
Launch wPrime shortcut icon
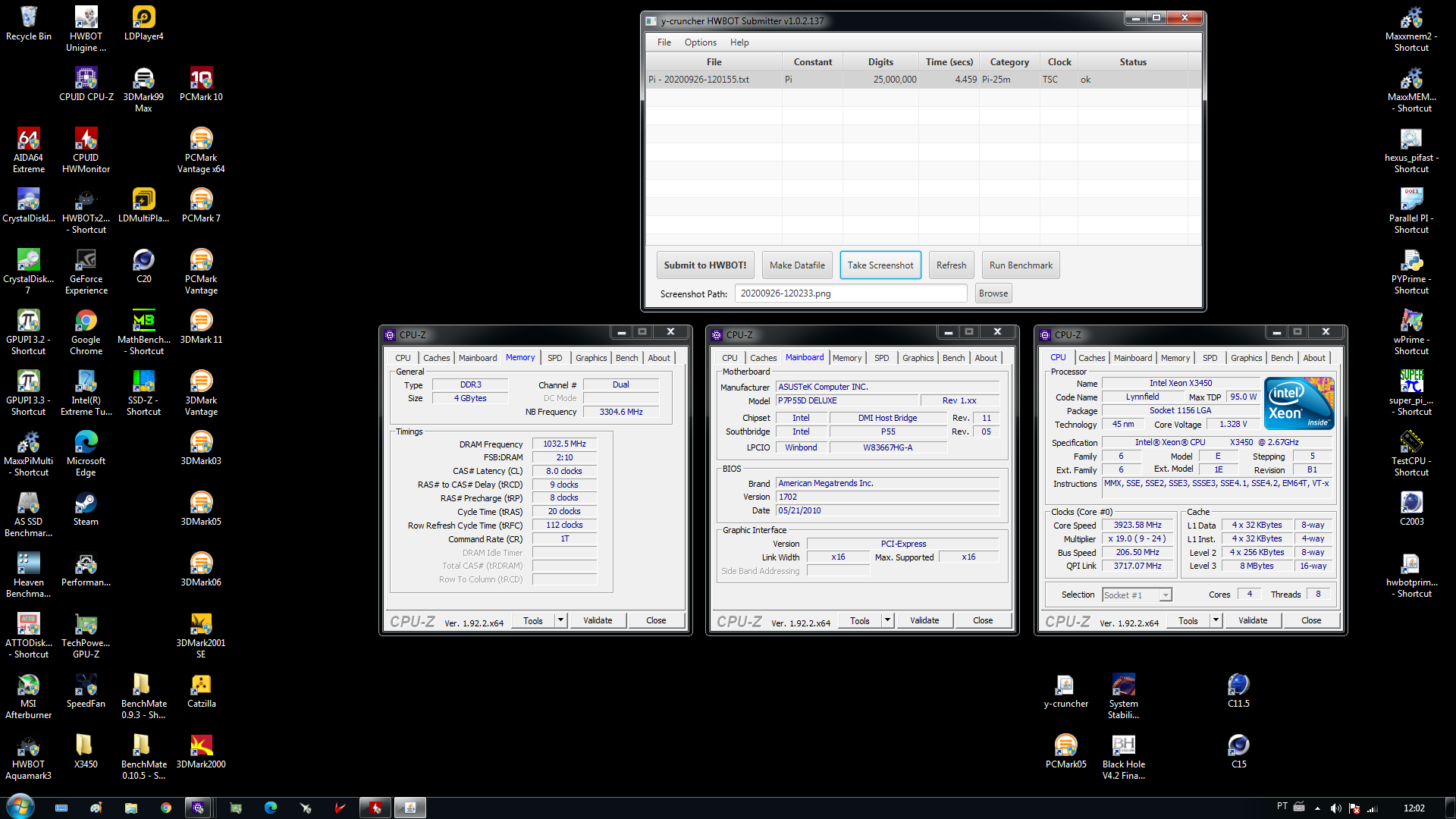tap(1411, 332)
